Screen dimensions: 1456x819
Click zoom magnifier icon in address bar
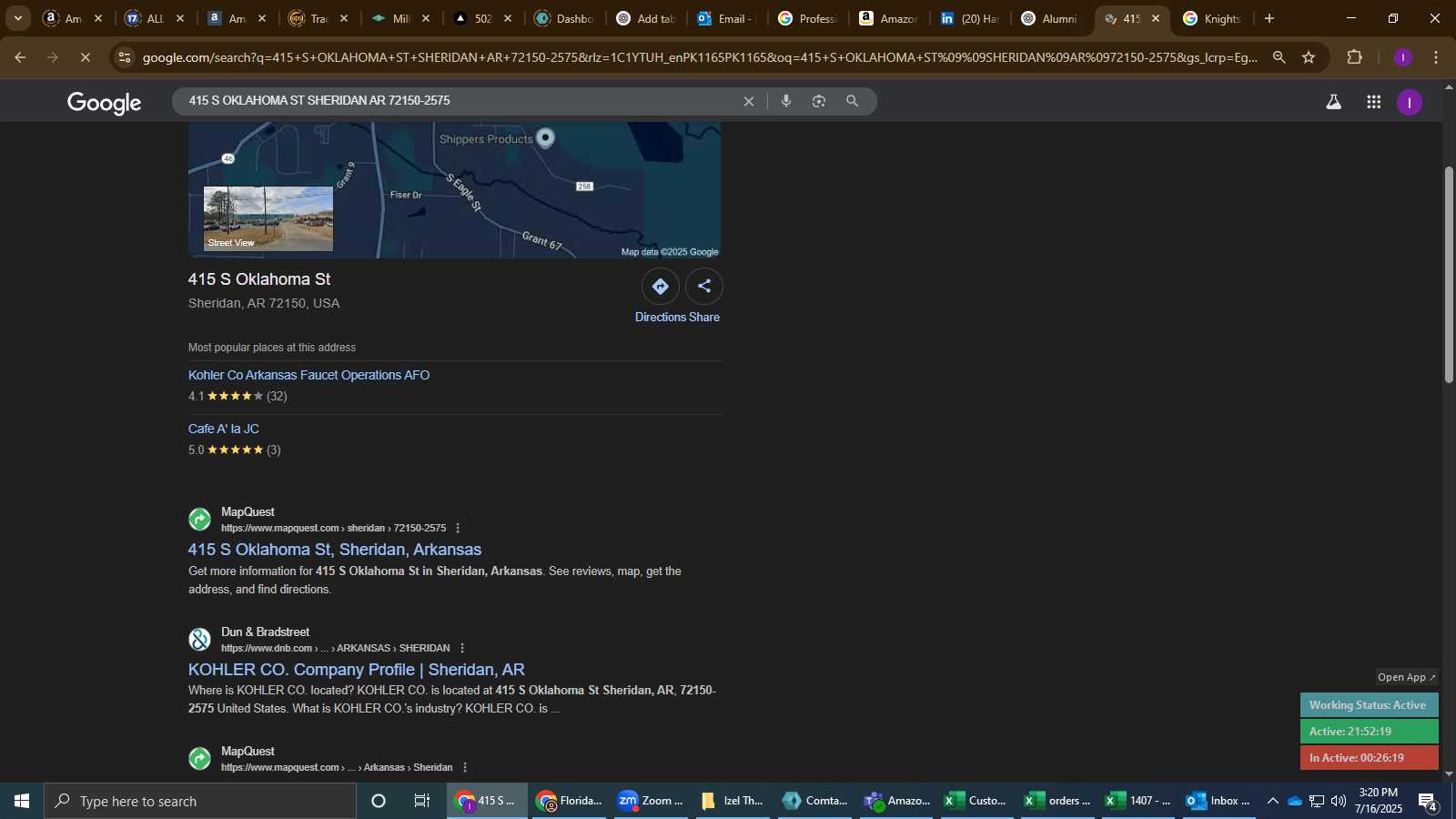[x=1279, y=57]
